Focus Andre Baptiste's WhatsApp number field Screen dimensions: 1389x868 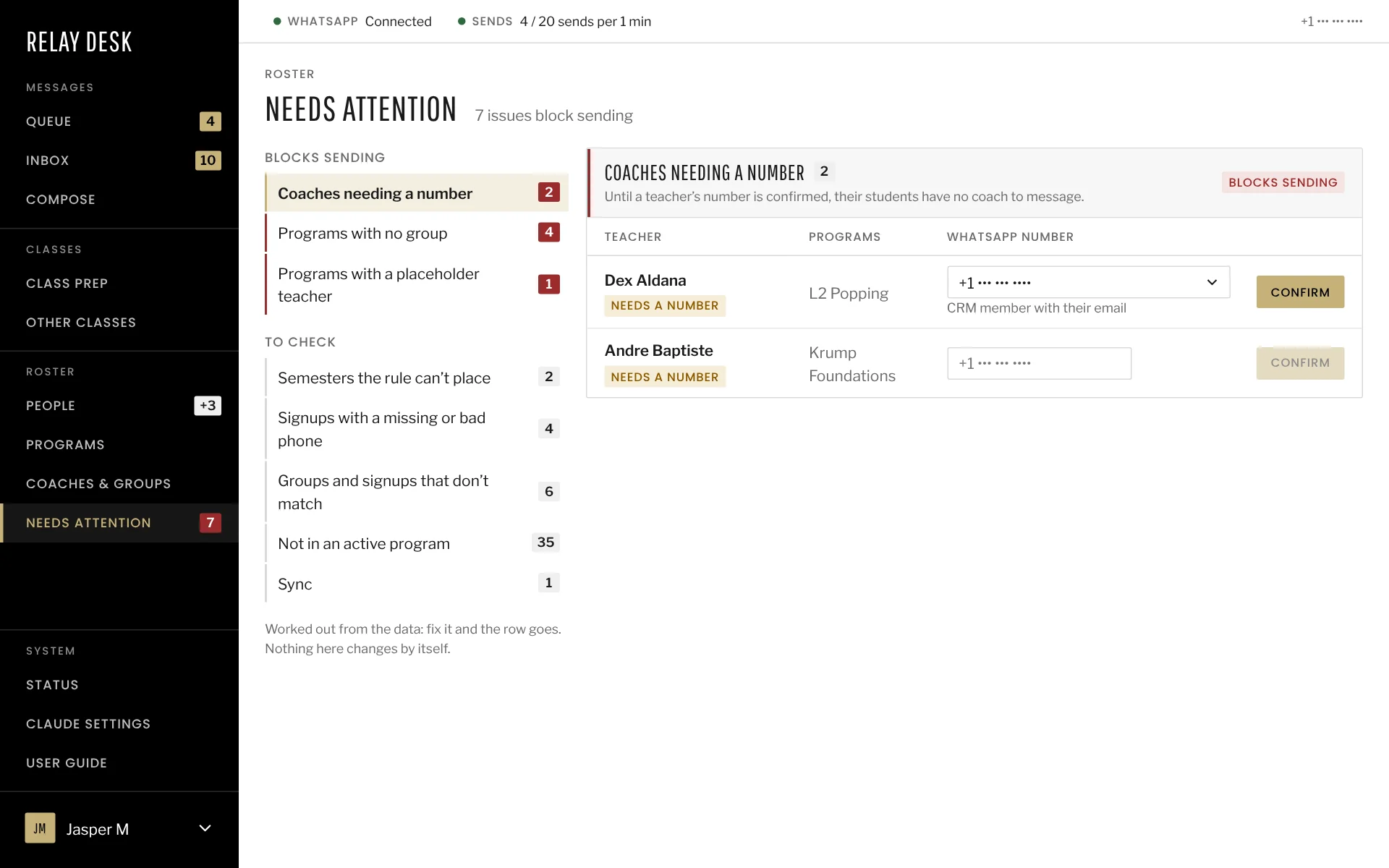(x=1039, y=363)
